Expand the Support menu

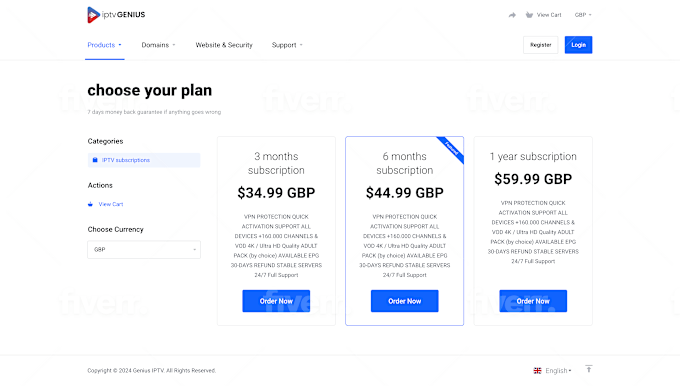[x=287, y=45]
